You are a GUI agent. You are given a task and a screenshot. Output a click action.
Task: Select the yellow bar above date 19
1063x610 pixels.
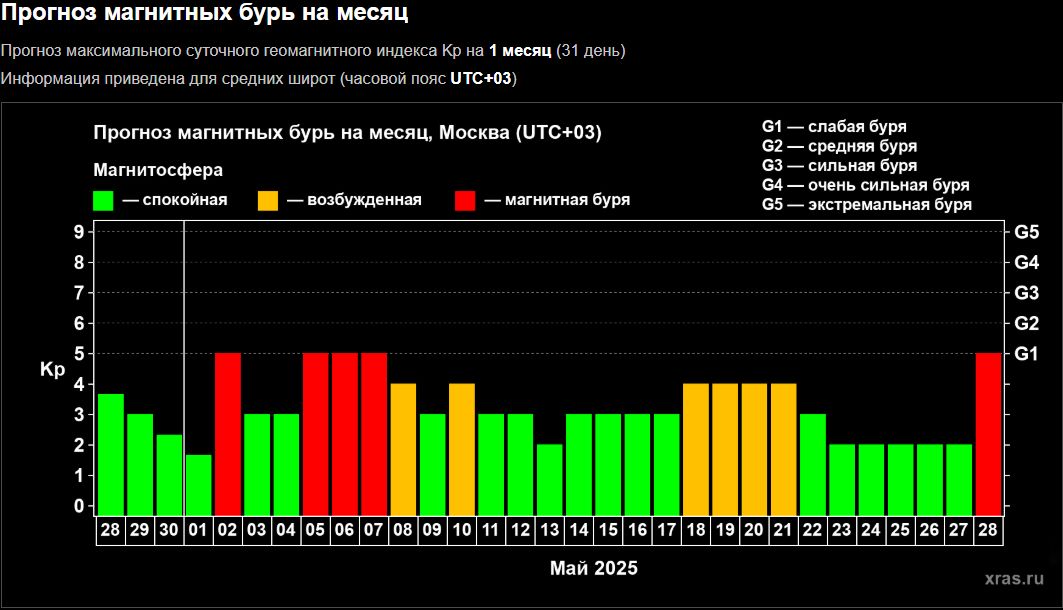[725, 448]
